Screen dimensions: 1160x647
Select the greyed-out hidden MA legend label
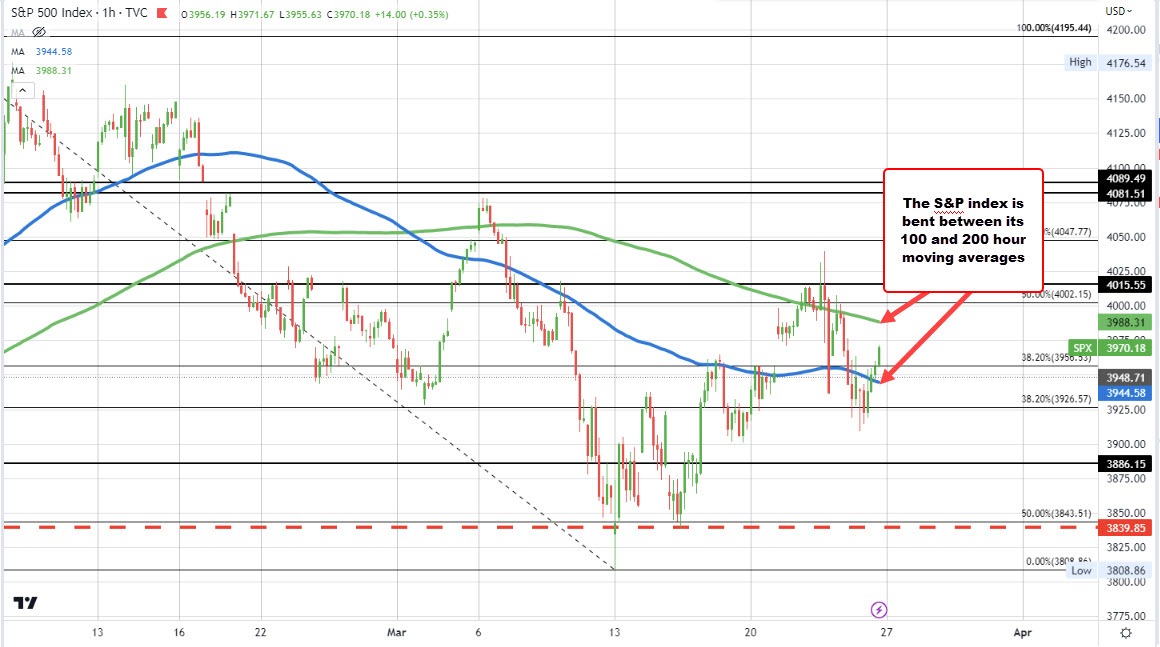pos(18,33)
